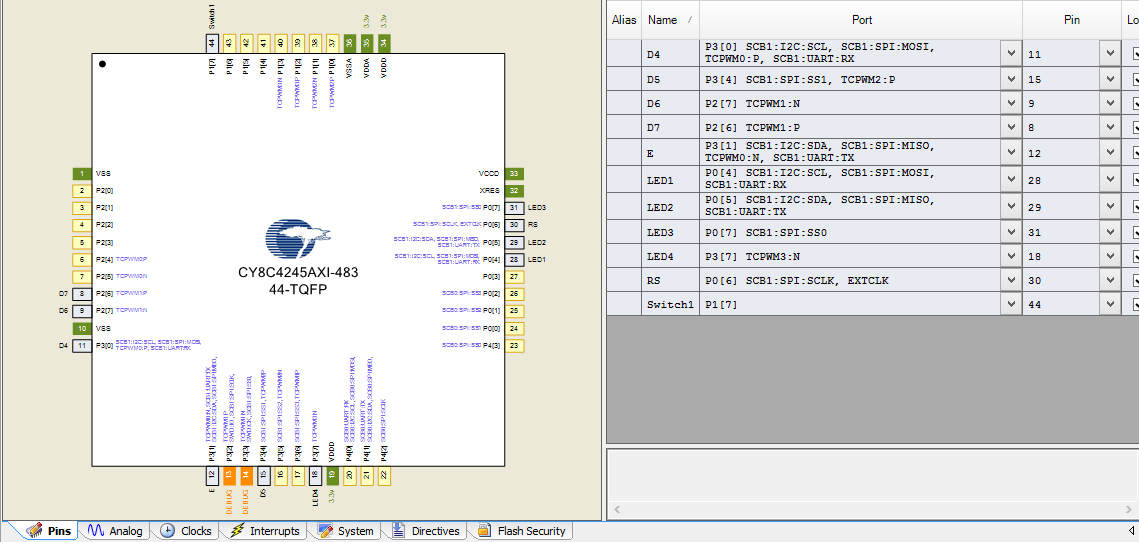
Task: Switch to the Clocks tab label
Action: point(196,531)
